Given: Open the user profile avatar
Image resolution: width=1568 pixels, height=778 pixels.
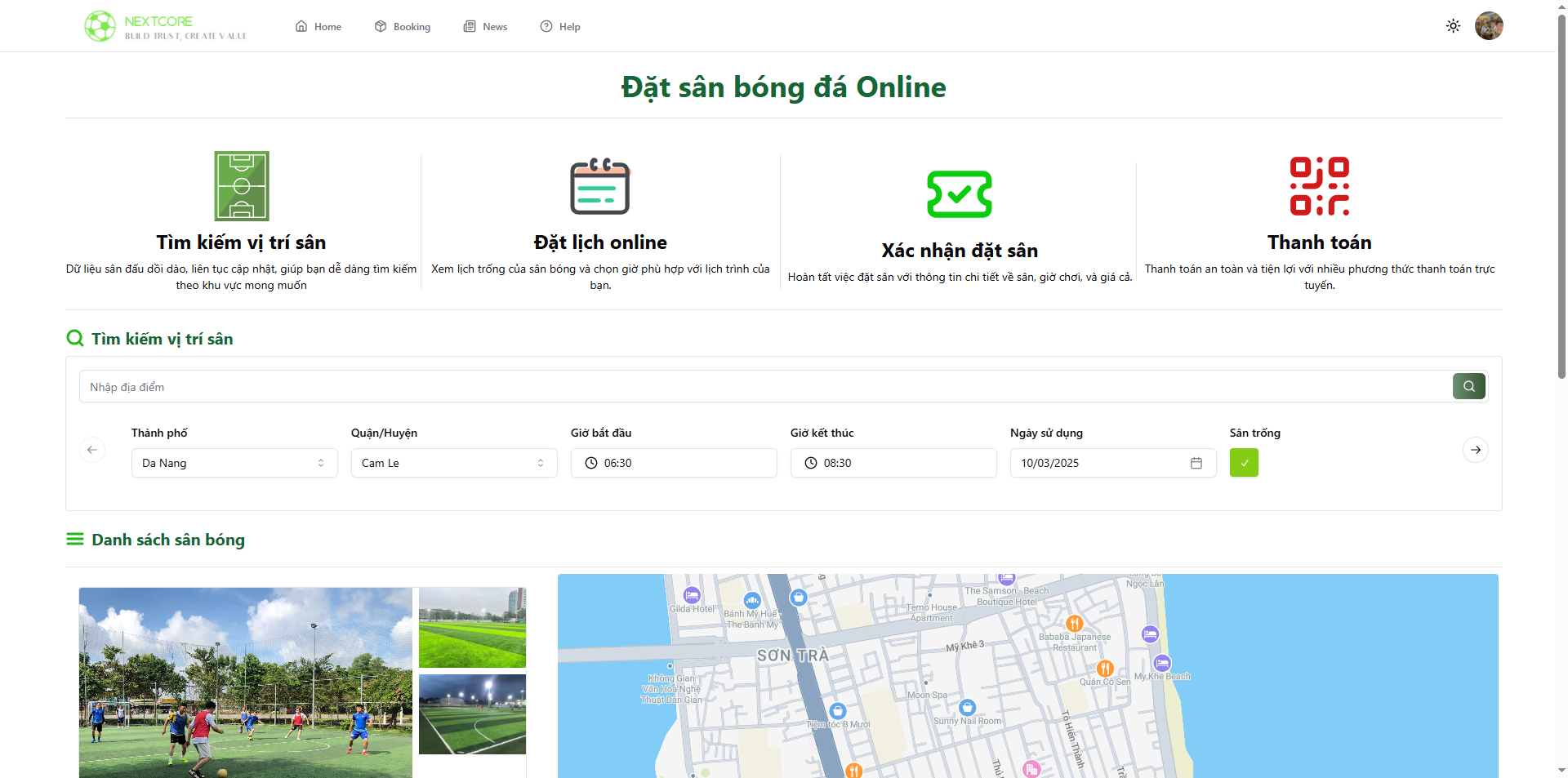Looking at the screenshot, I should click(x=1488, y=26).
